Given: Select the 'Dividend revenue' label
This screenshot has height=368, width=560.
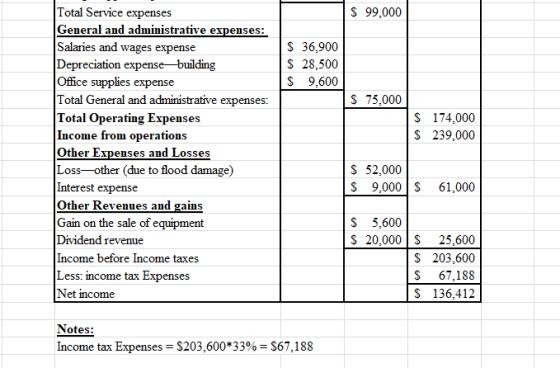Looking at the screenshot, I should point(100,240).
